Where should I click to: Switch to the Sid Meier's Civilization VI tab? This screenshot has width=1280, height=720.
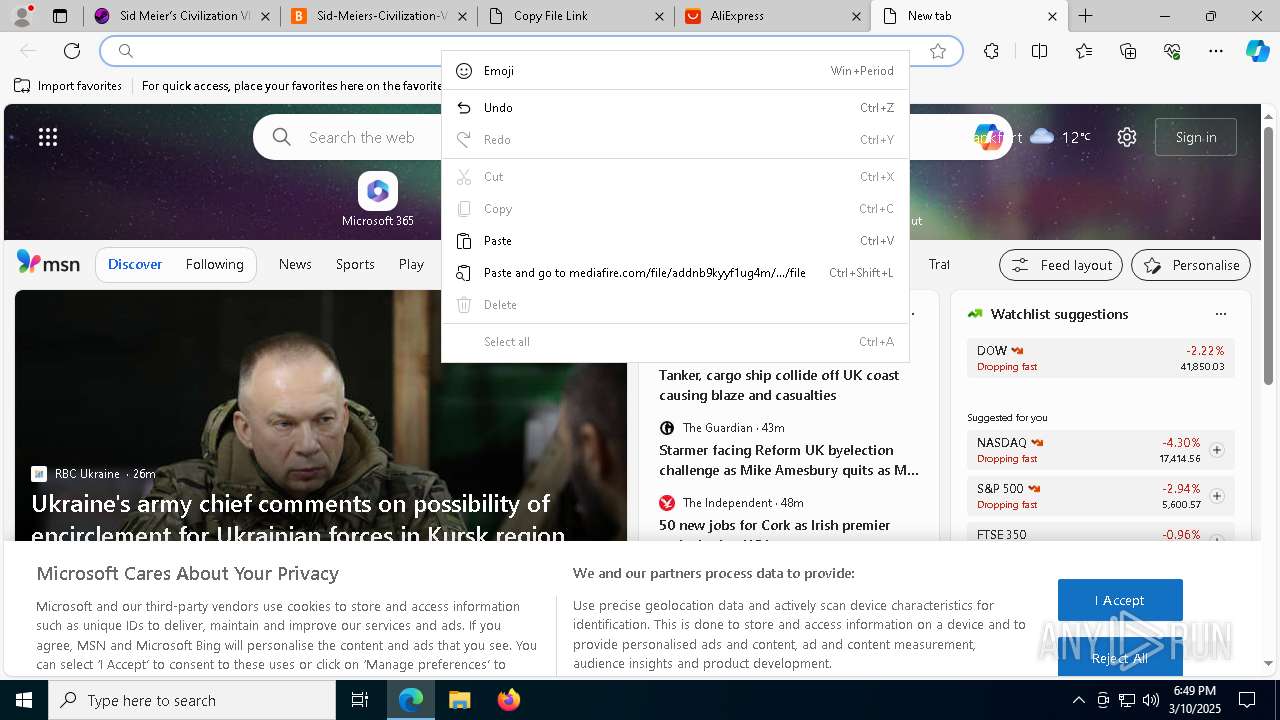[x=181, y=16]
